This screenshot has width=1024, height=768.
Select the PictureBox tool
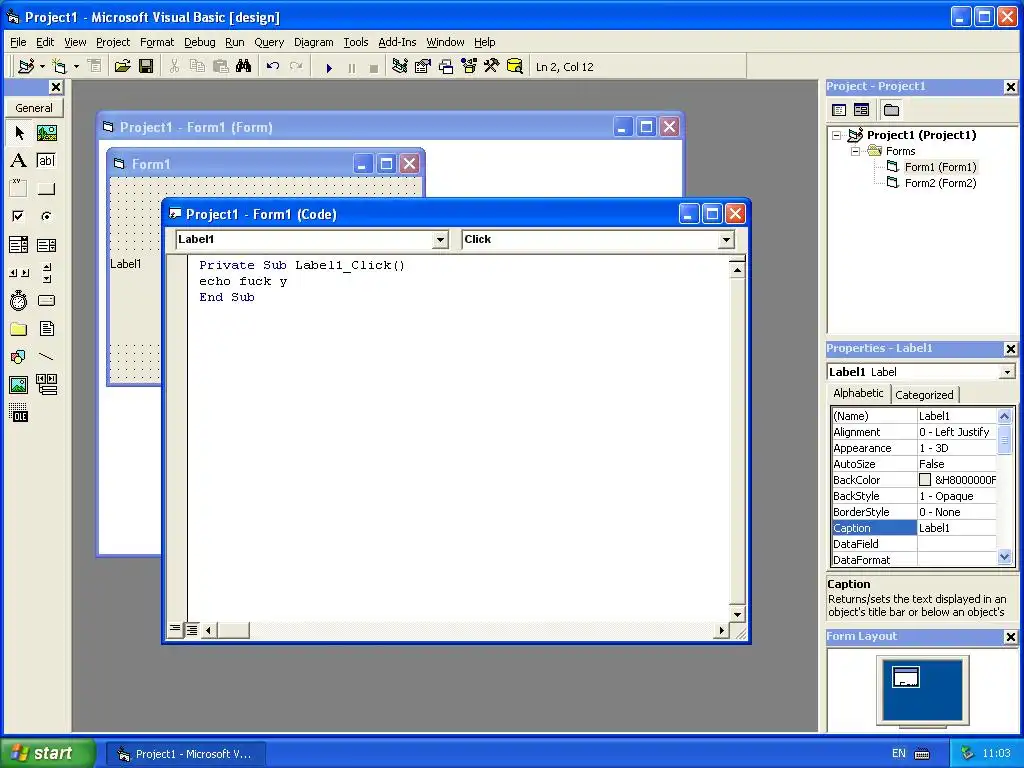coord(46,133)
